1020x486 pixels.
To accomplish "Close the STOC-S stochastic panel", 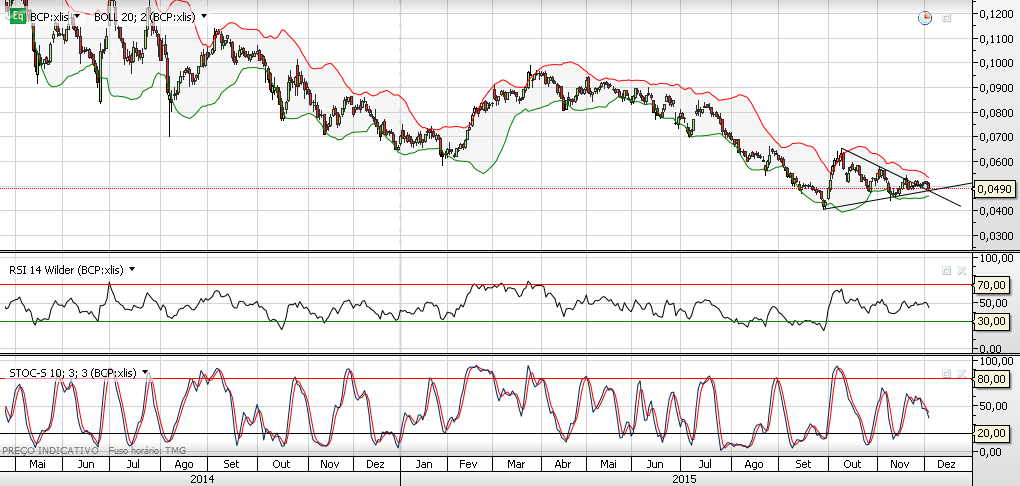I will pyautogui.click(x=961, y=372).
